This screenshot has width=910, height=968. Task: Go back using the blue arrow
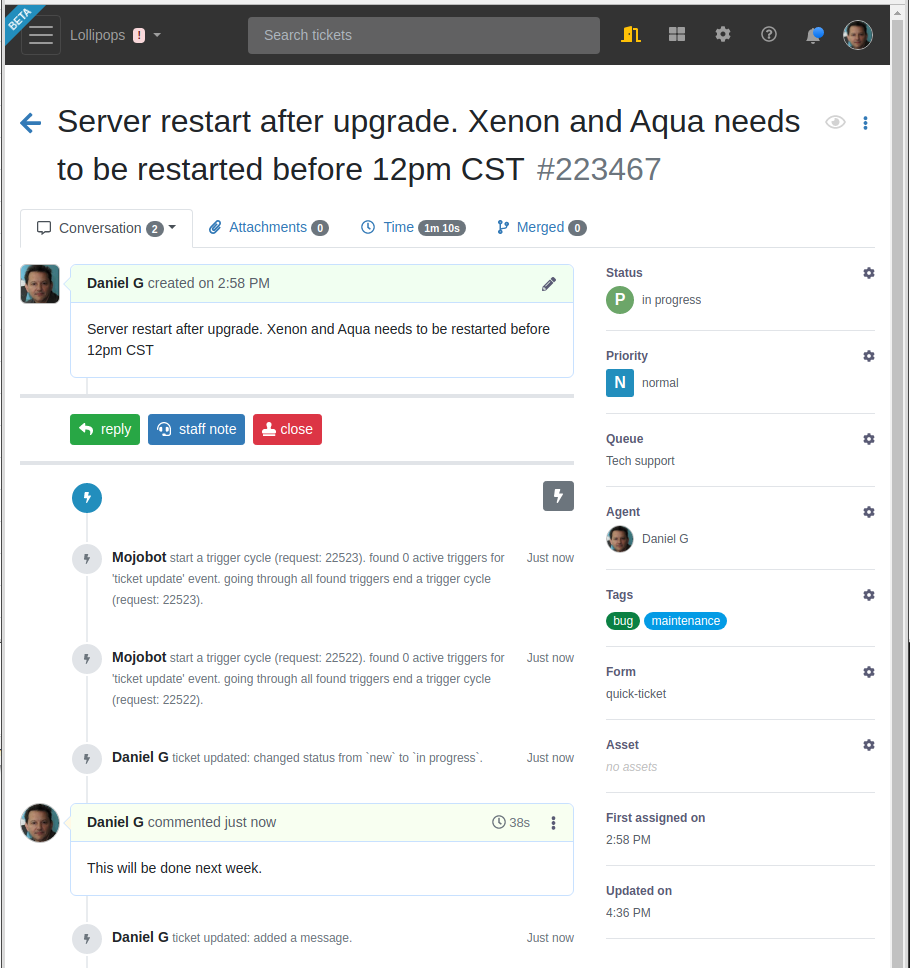click(31, 123)
